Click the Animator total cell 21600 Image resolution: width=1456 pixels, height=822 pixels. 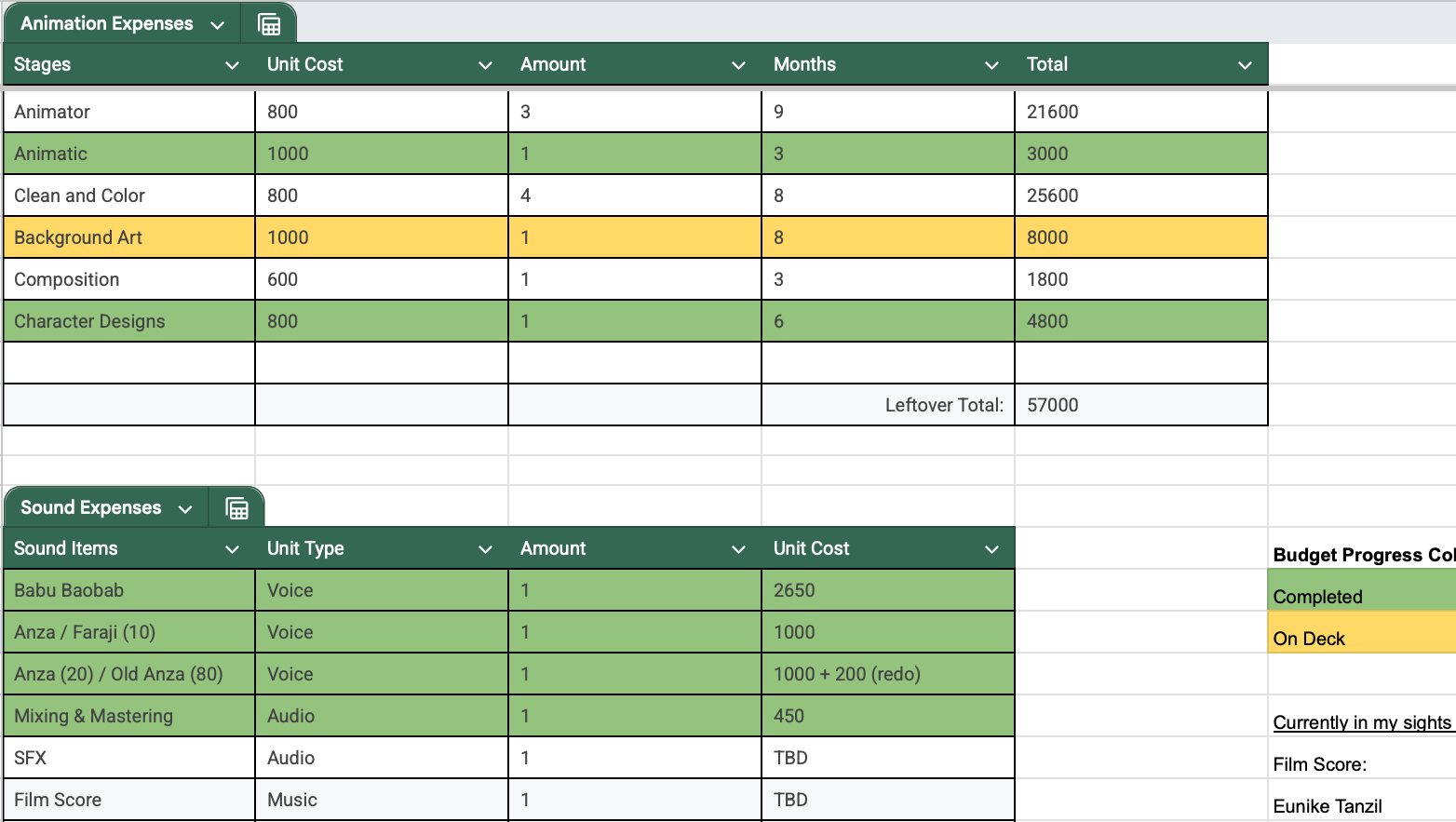coord(1140,112)
